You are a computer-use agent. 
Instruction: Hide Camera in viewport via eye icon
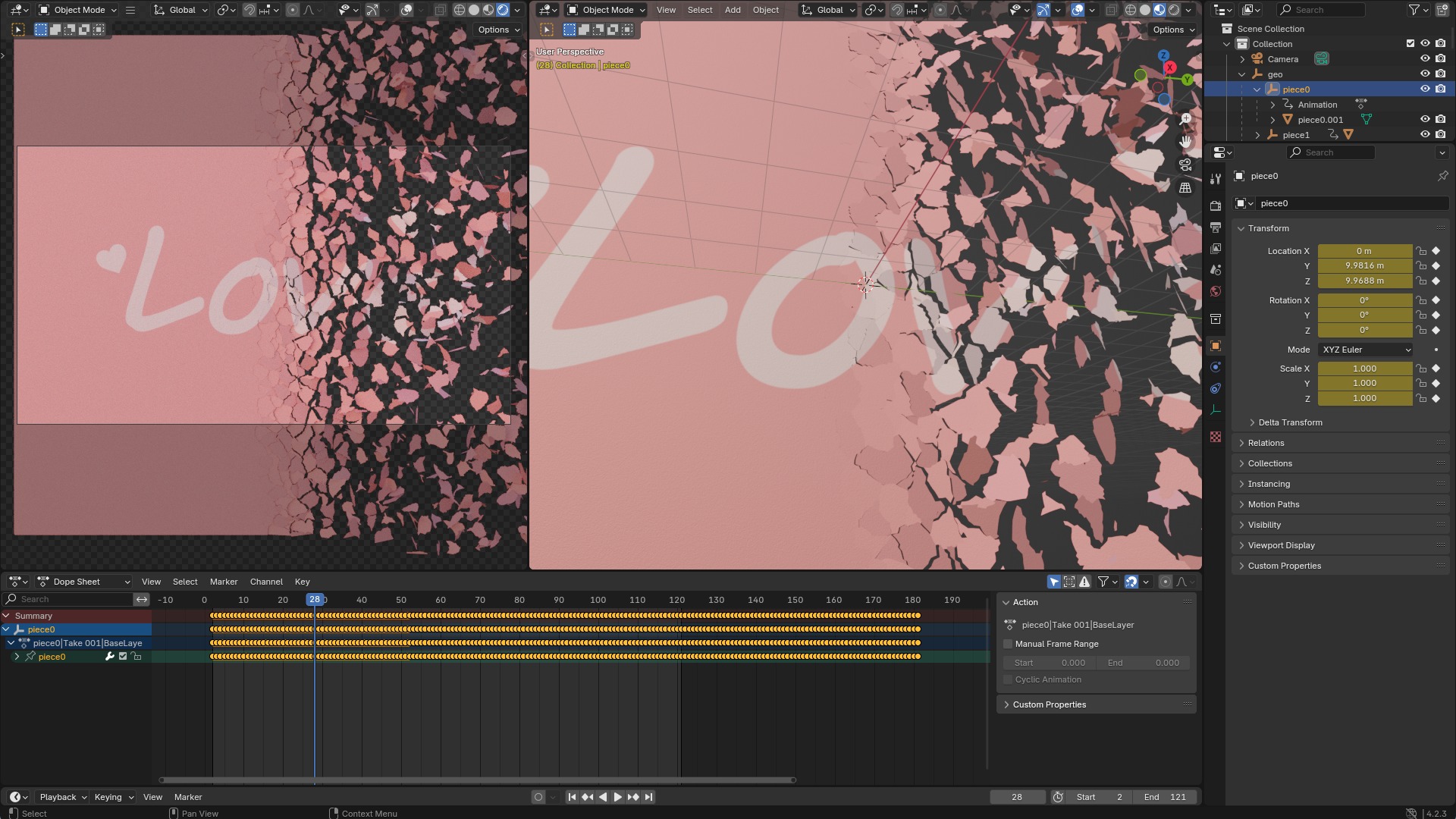click(x=1425, y=59)
